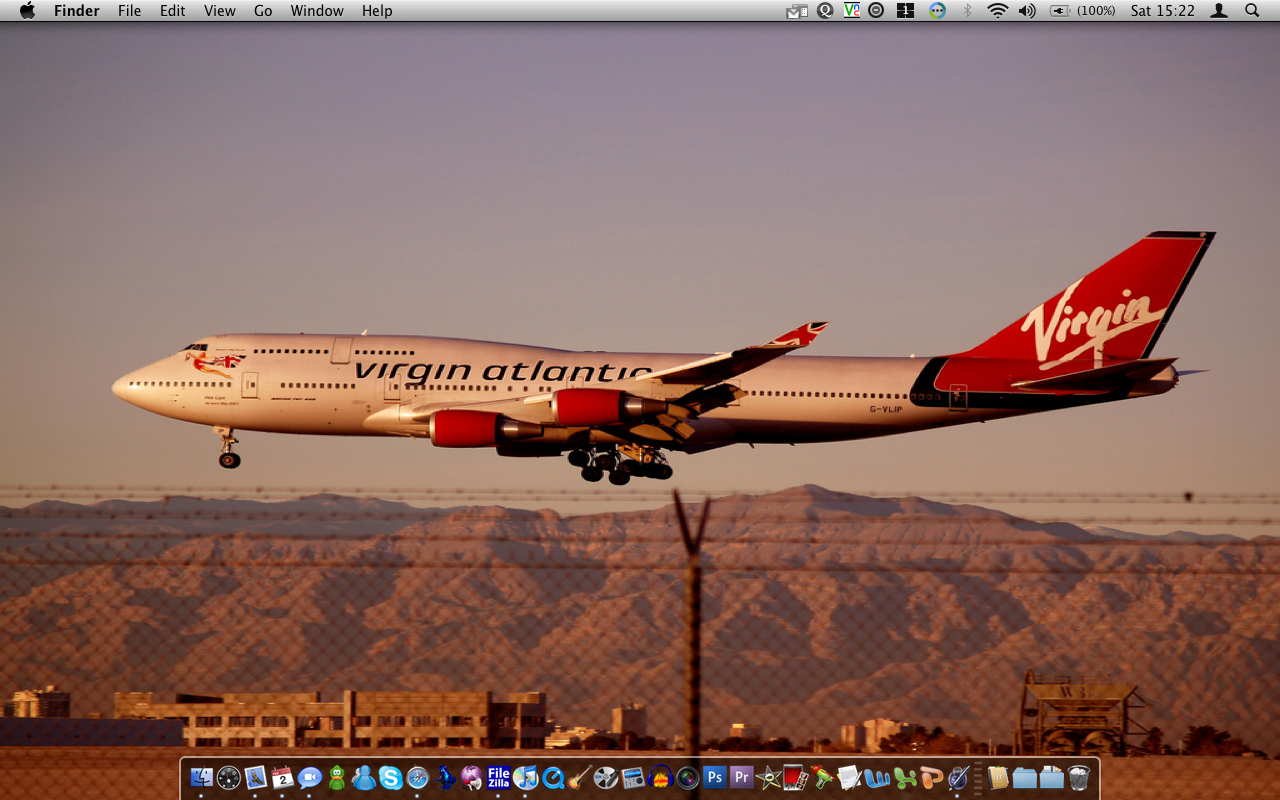Open the Window menu
1280x800 pixels.
pyautogui.click(x=317, y=11)
